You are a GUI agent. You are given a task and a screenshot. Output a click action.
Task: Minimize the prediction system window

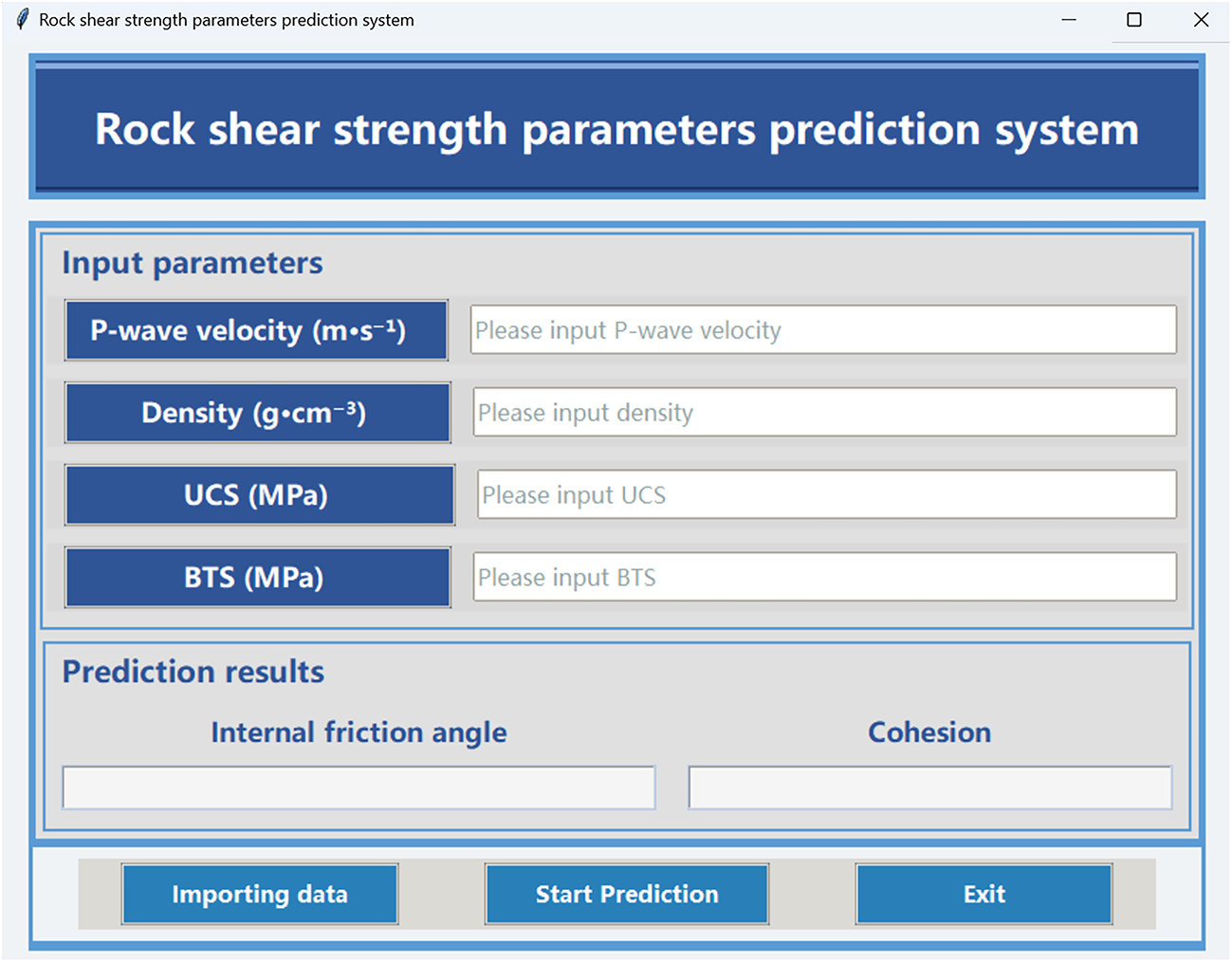coord(1069,20)
